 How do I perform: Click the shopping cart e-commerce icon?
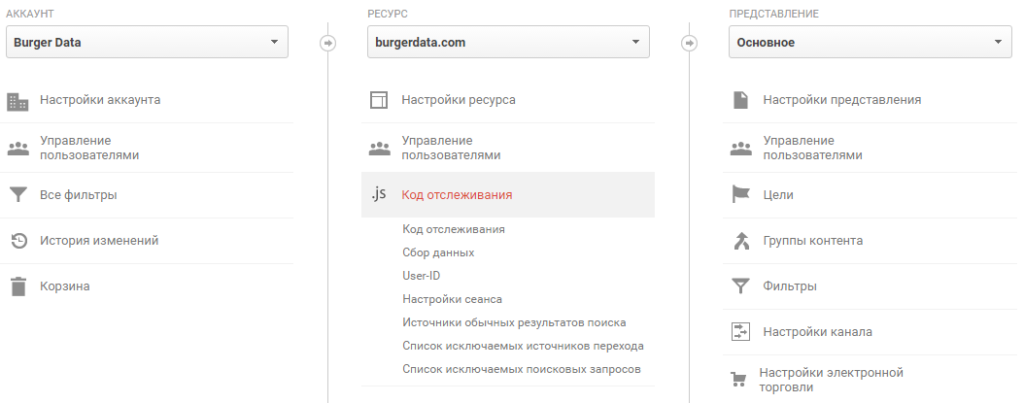click(x=740, y=379)
